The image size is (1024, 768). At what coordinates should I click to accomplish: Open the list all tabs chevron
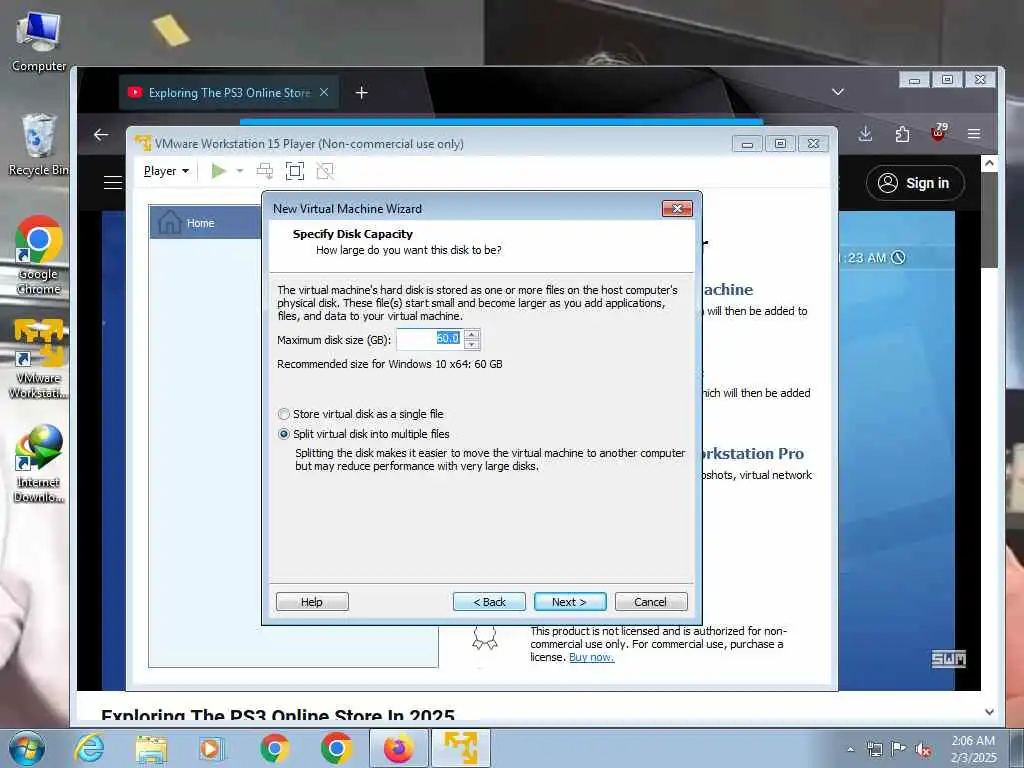pos(838,92)
